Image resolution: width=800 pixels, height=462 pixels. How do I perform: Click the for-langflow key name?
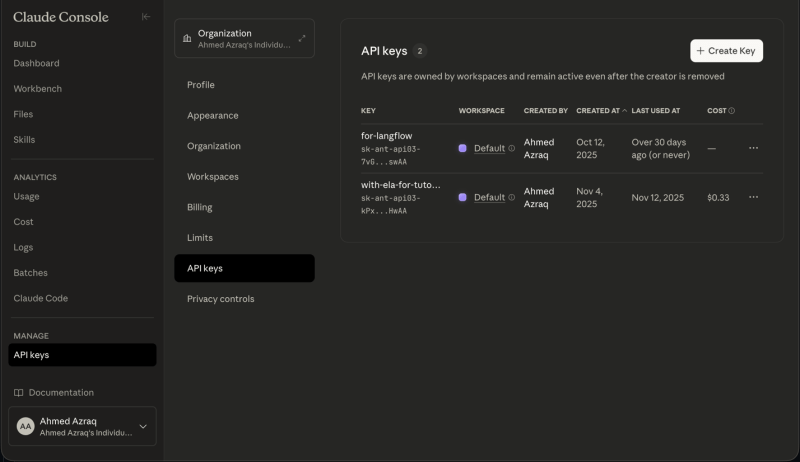(387, 136)
